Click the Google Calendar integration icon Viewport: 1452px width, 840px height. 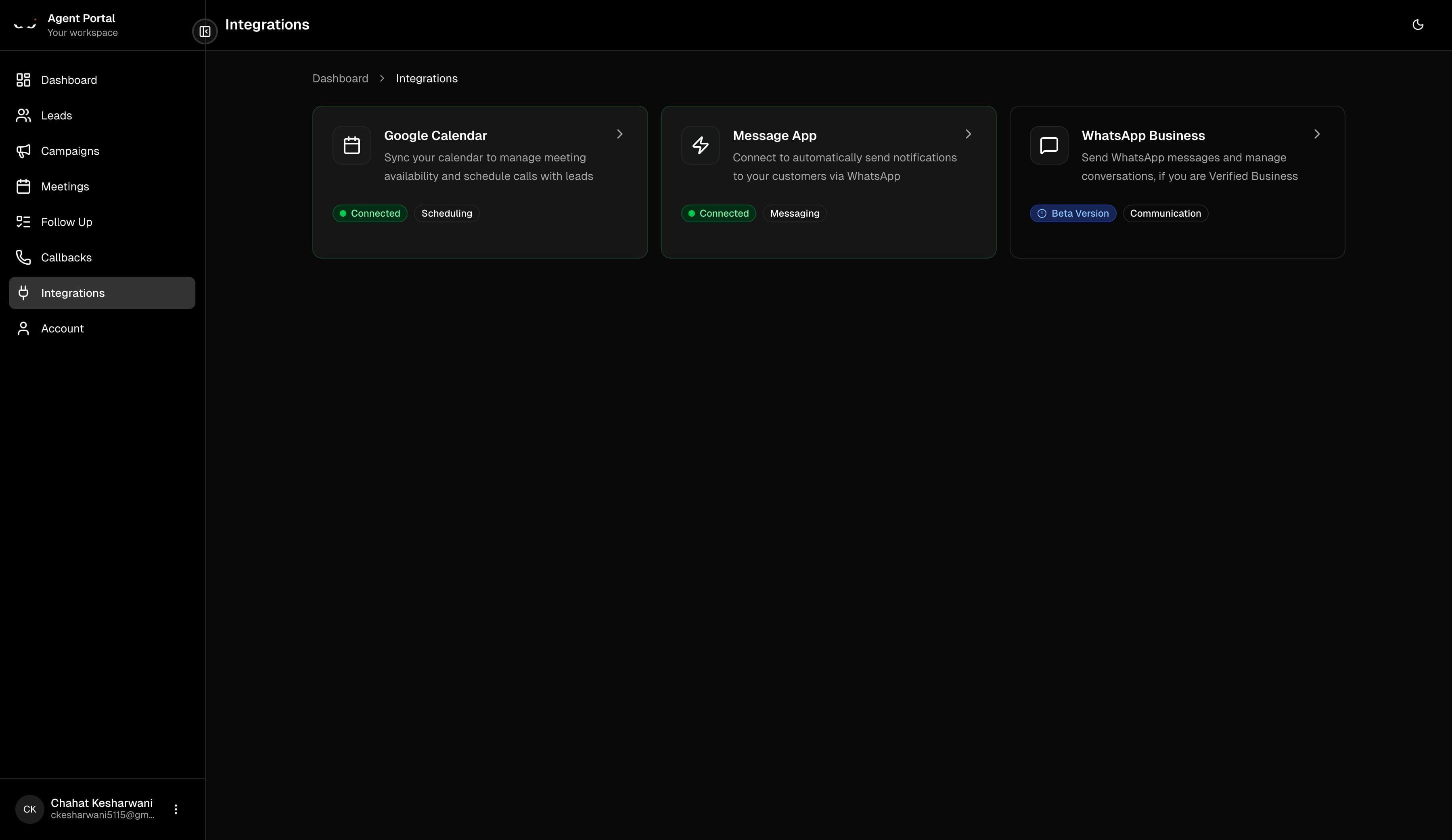pyautogui.click(x=351, y=144)
